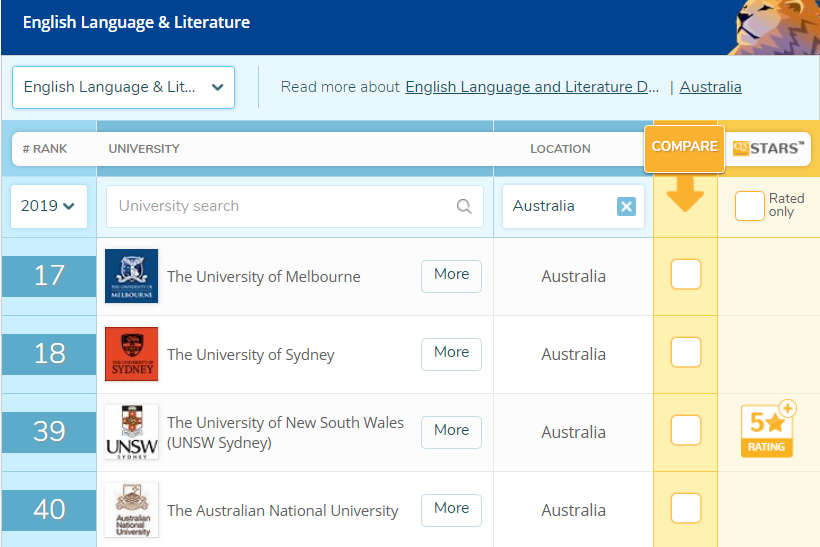This screenshot has height=547, width=820.
Task: Click the QS Stars header logo
Action: pos(768,148)
